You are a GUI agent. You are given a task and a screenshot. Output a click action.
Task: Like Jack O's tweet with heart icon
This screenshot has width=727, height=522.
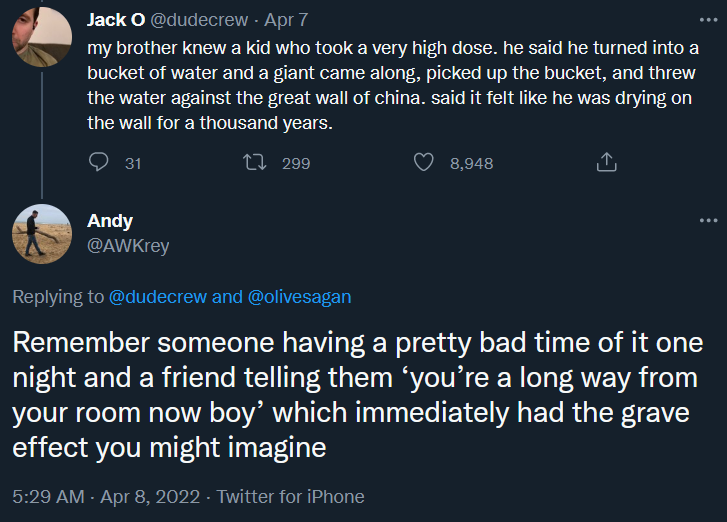point(424,163)
